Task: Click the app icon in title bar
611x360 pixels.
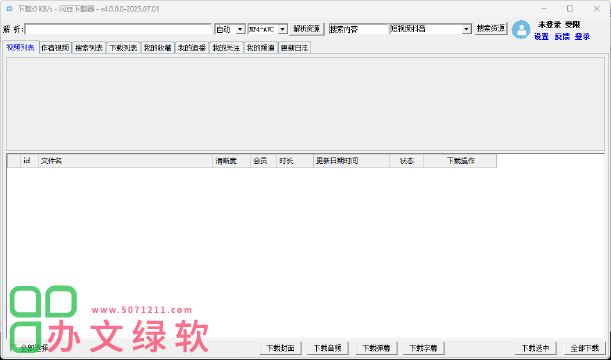Action: tap(9, 9)
